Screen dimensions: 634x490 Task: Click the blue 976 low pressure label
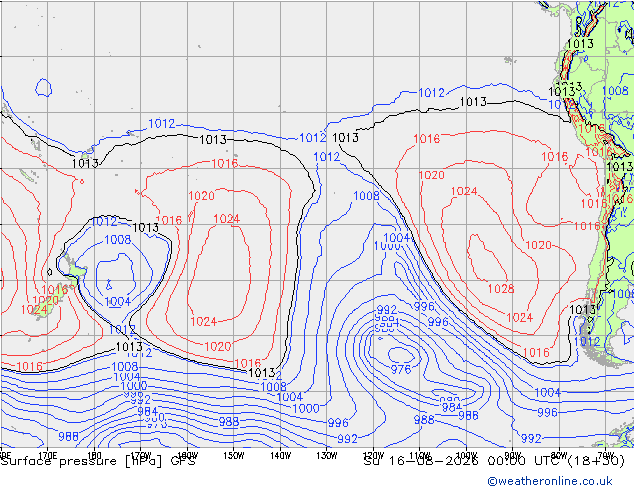pyautogui.click(x=401, y=369)
